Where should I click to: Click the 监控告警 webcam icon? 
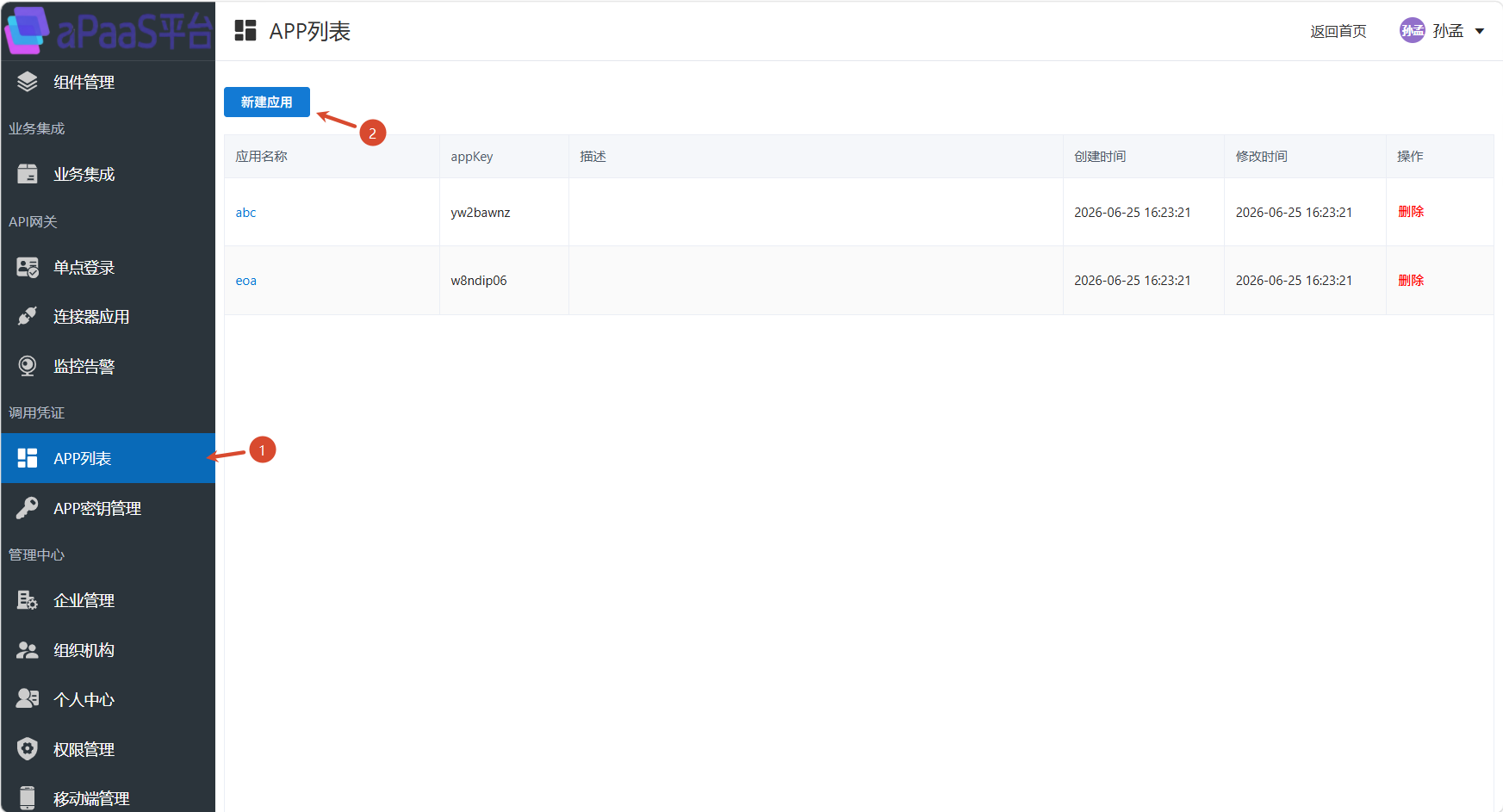tap(28, 366)
